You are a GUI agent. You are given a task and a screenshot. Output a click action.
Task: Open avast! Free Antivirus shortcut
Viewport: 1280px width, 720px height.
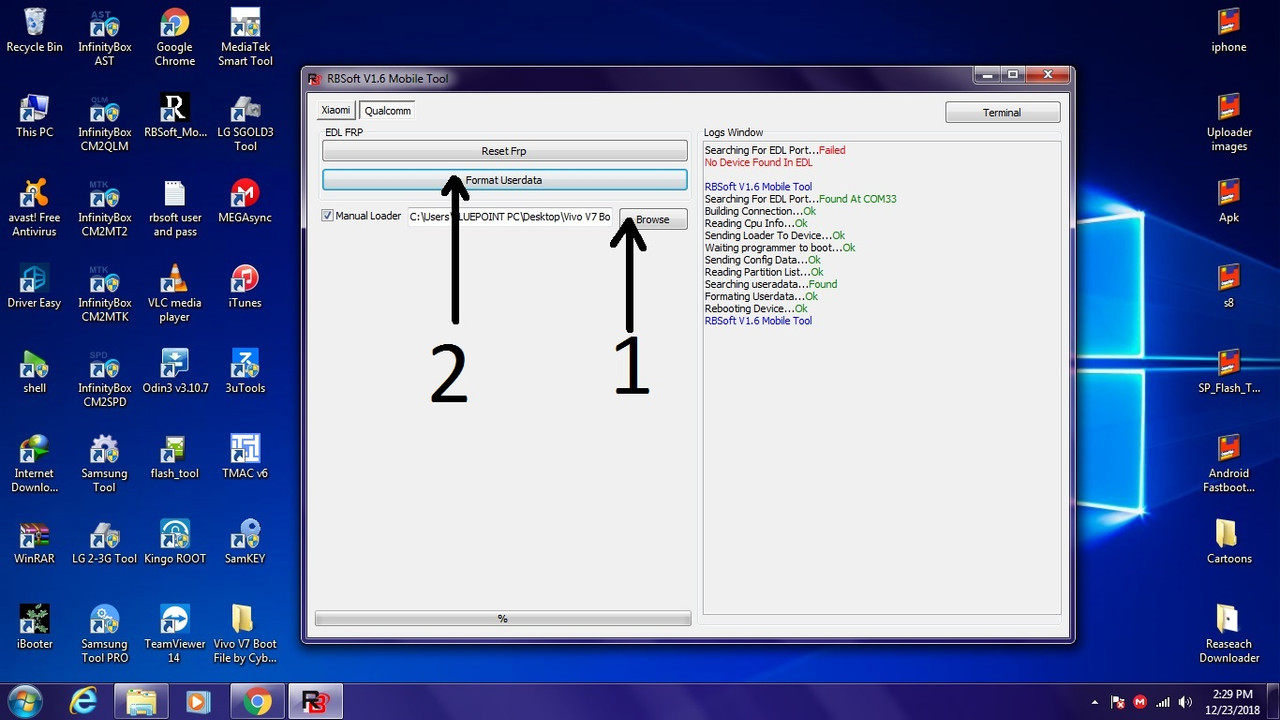[34, 208]
